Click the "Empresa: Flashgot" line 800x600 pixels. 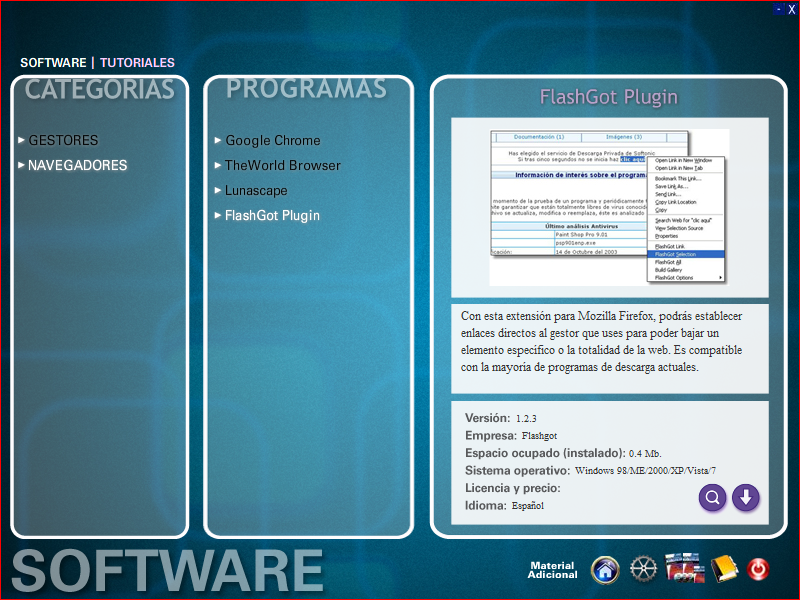click(x=511, y=436)
